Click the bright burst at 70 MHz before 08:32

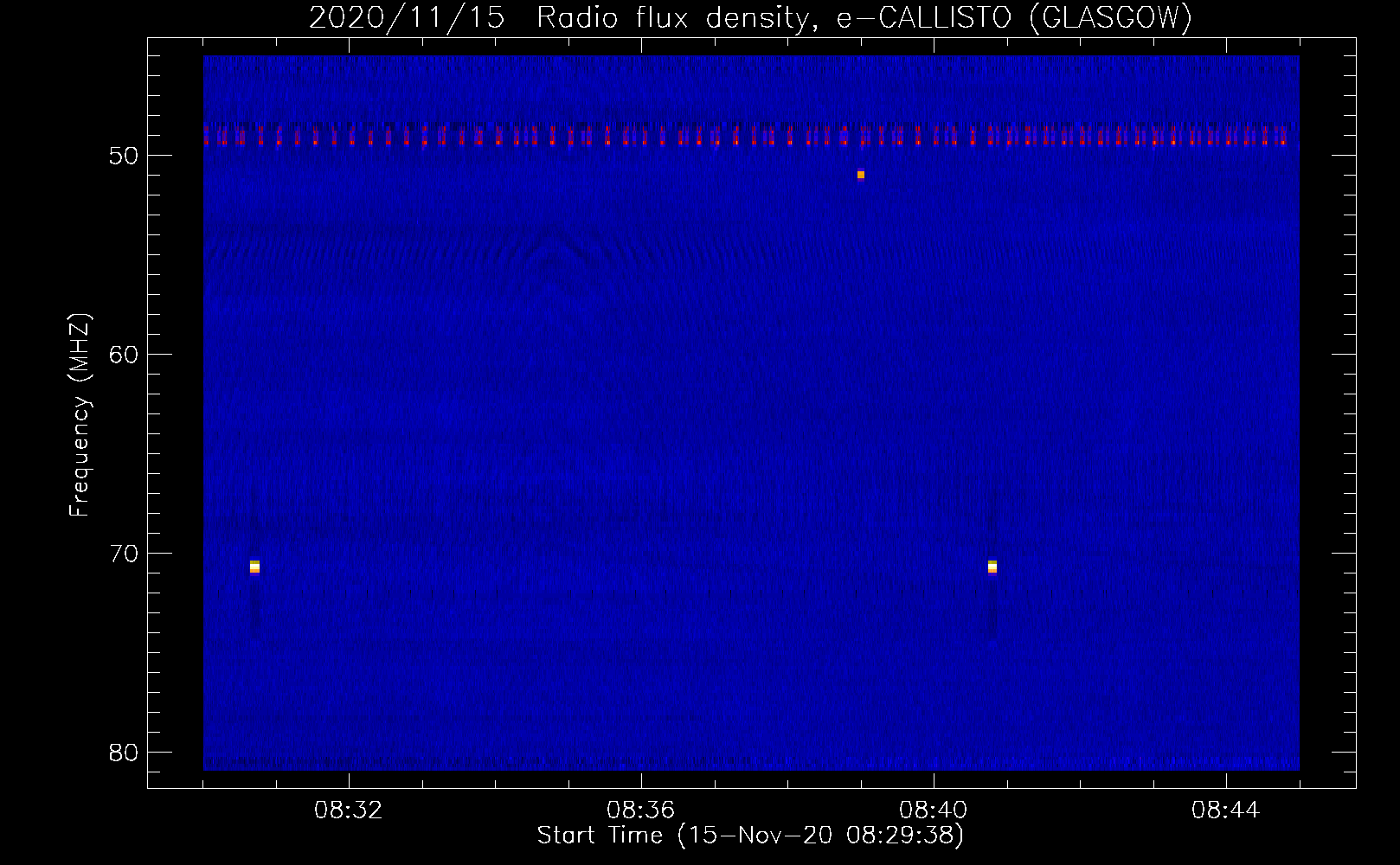tap(254, 567)
